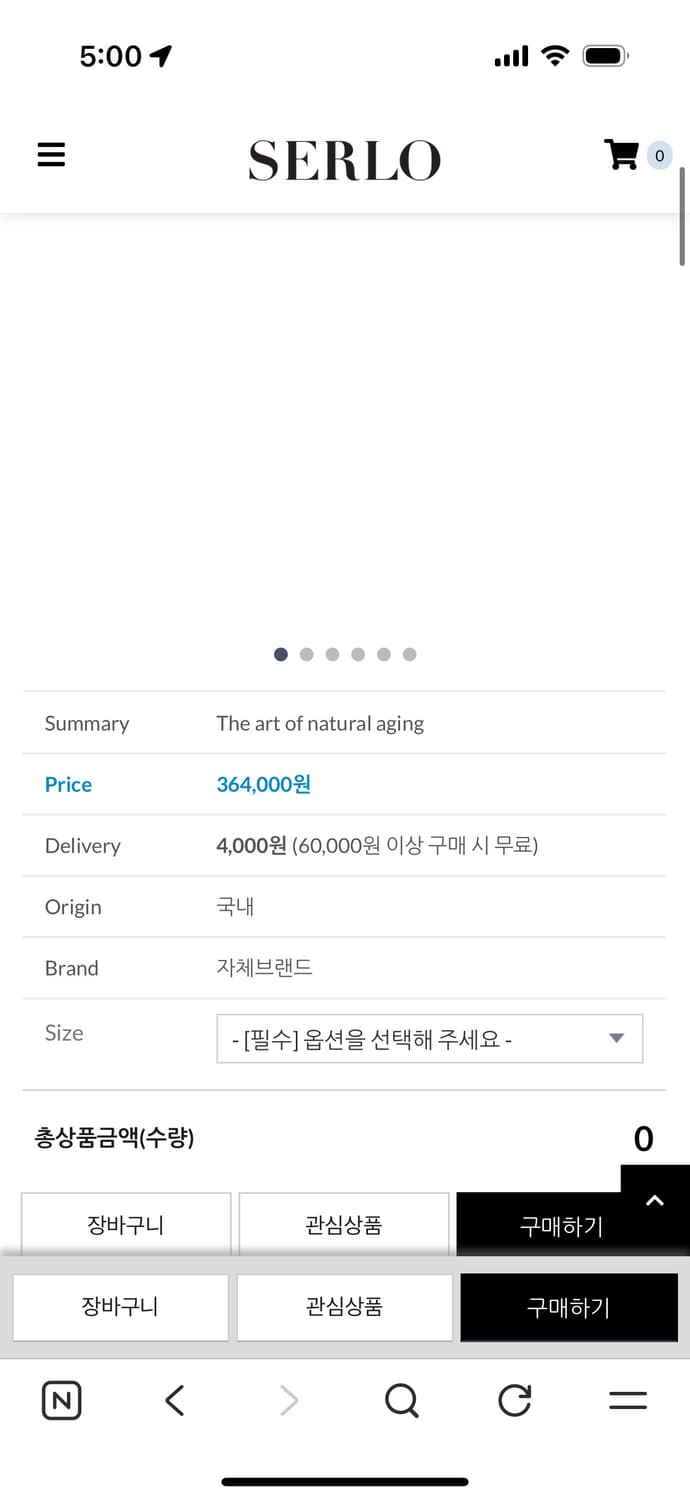Tap the Naver app icon in browser bar
690x1500 pixels.
[x=60, y=1400]
